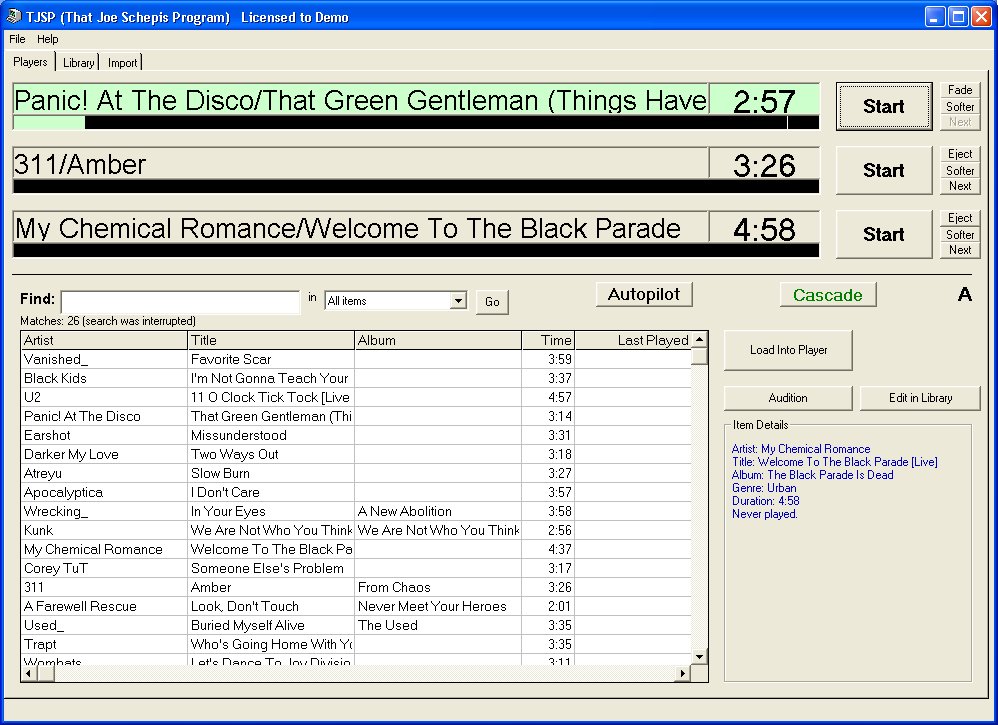Click Load Into Player button
This screenshot has height=725, width=998.
click(788, 350)
